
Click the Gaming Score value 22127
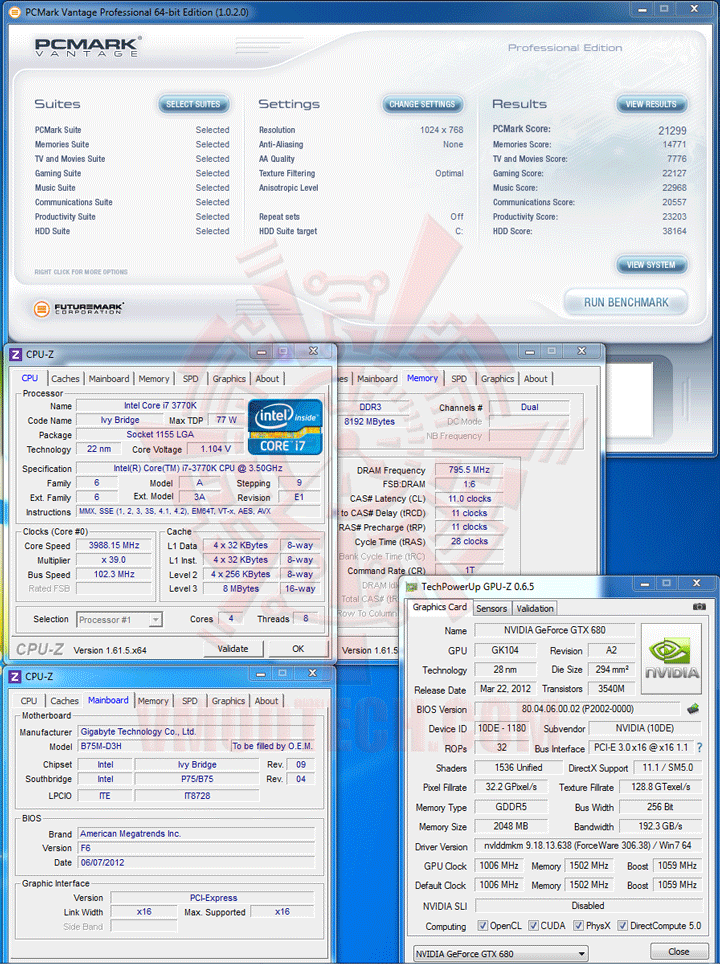click(x=674, y=173)
